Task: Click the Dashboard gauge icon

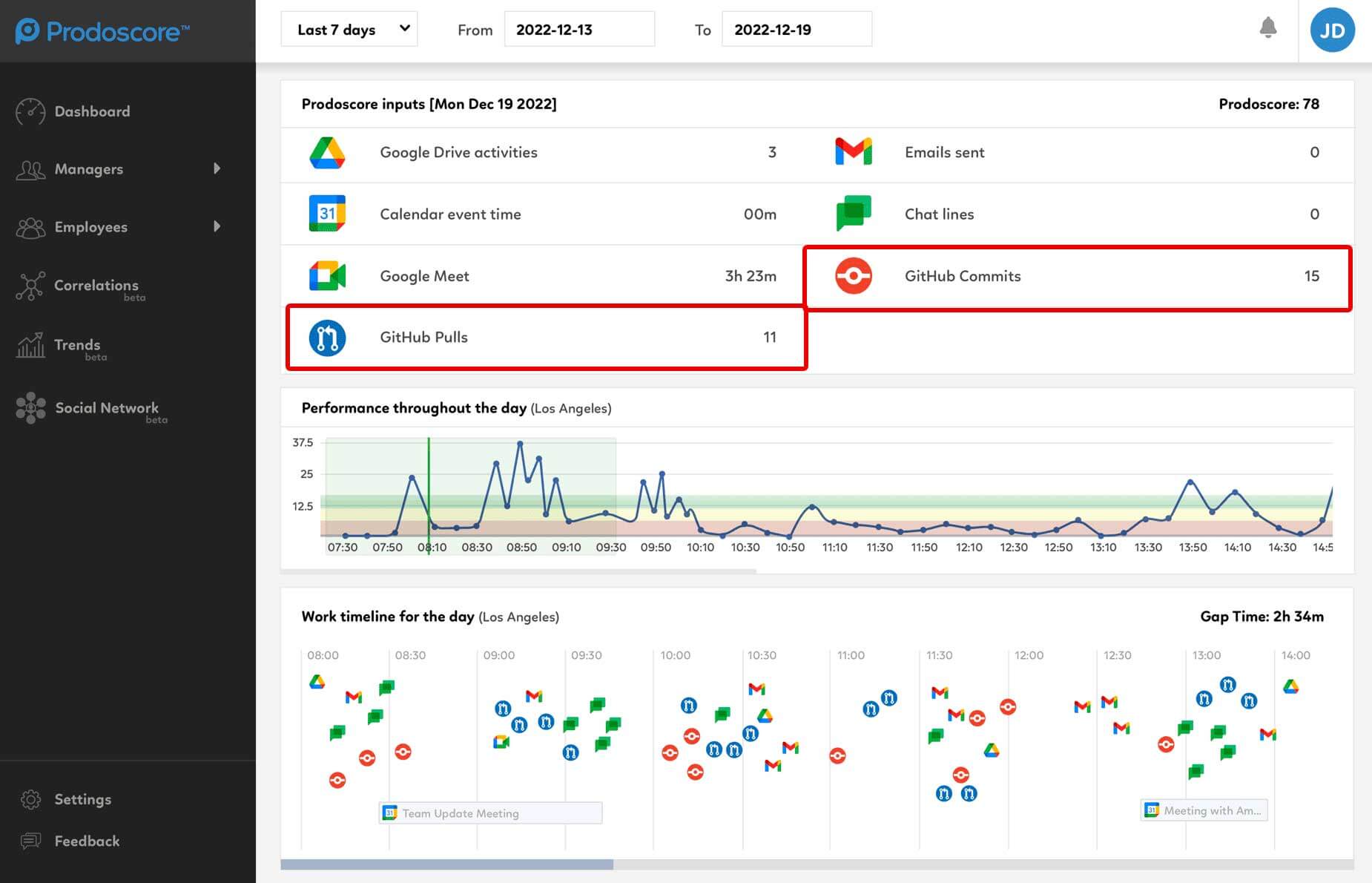Action: coord(30,111)
